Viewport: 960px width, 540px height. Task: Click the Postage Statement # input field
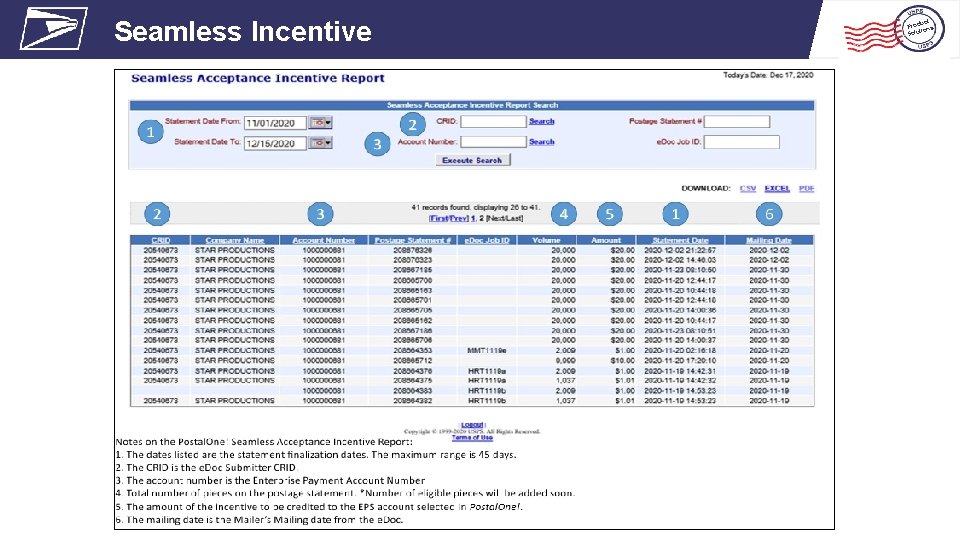[x=737, y=121]
